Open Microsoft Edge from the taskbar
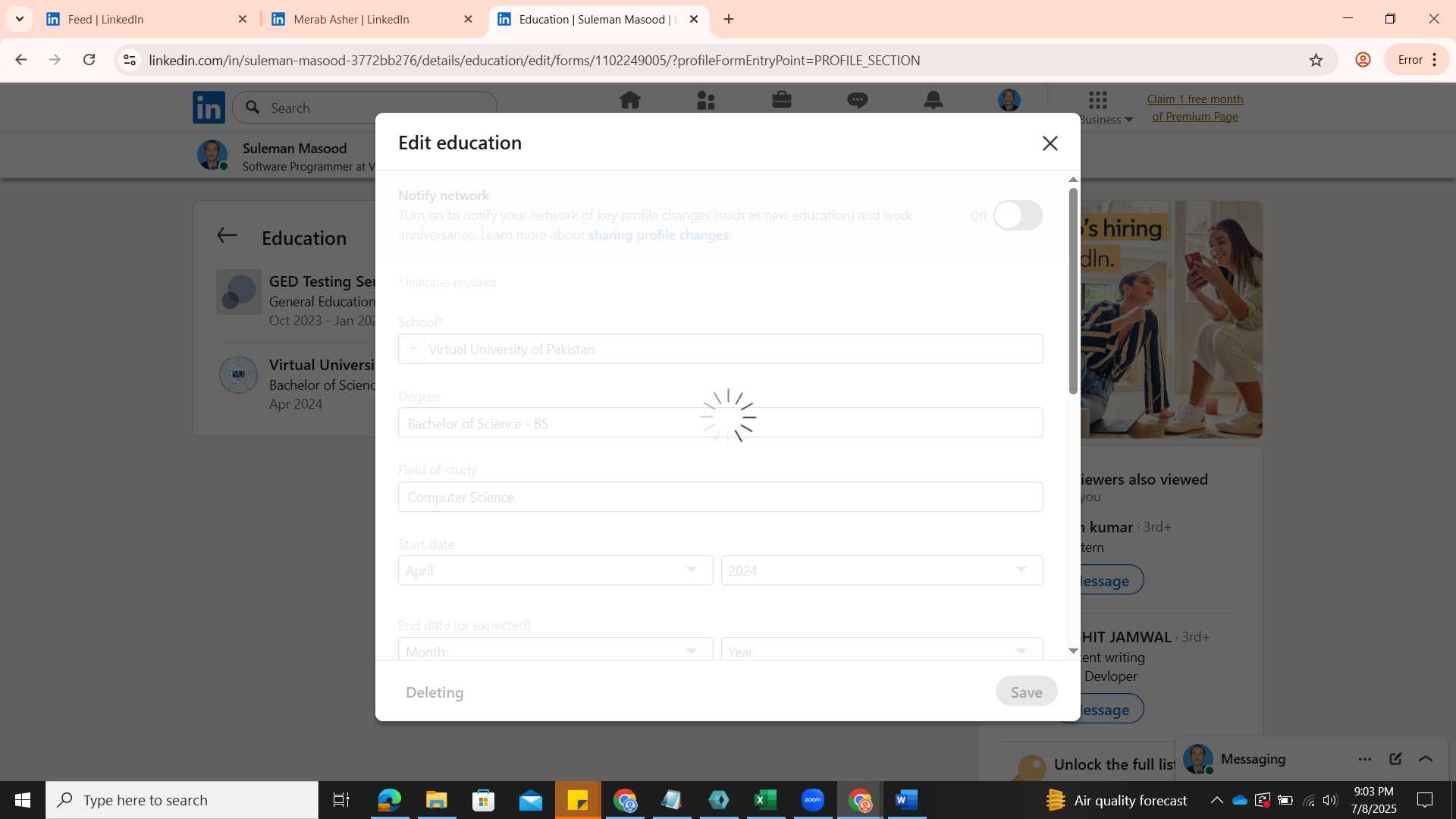Image resolution: width=1456 pixels, height=819 pixels. [x=389, y=800]
